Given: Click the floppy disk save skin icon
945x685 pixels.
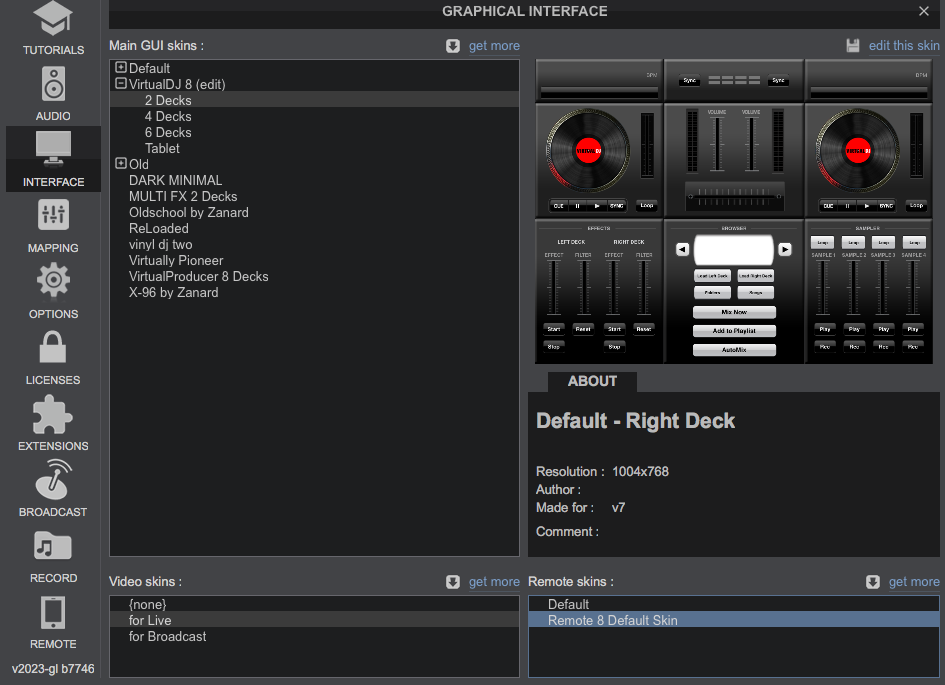Looking at the screenshot, I should [x=853, y=46].
